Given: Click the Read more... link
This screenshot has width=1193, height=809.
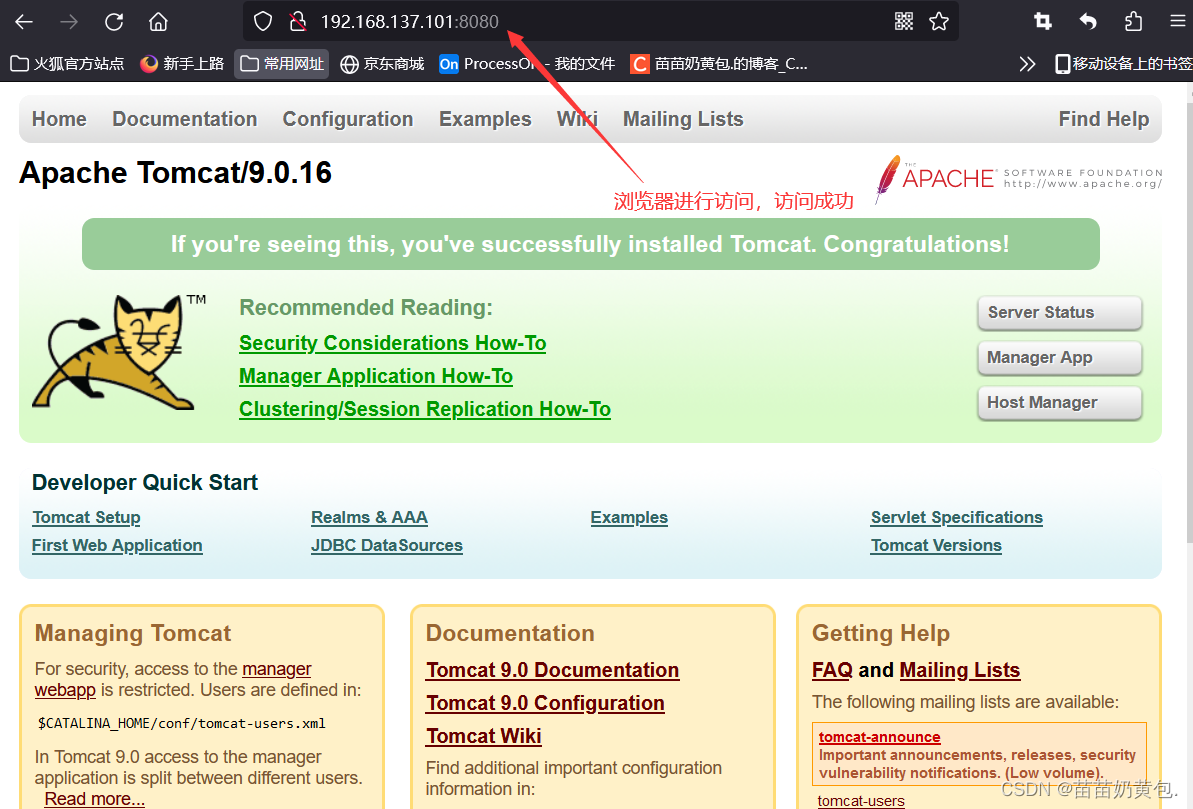Looking at the screenshot, I should [x=94, y=799].
